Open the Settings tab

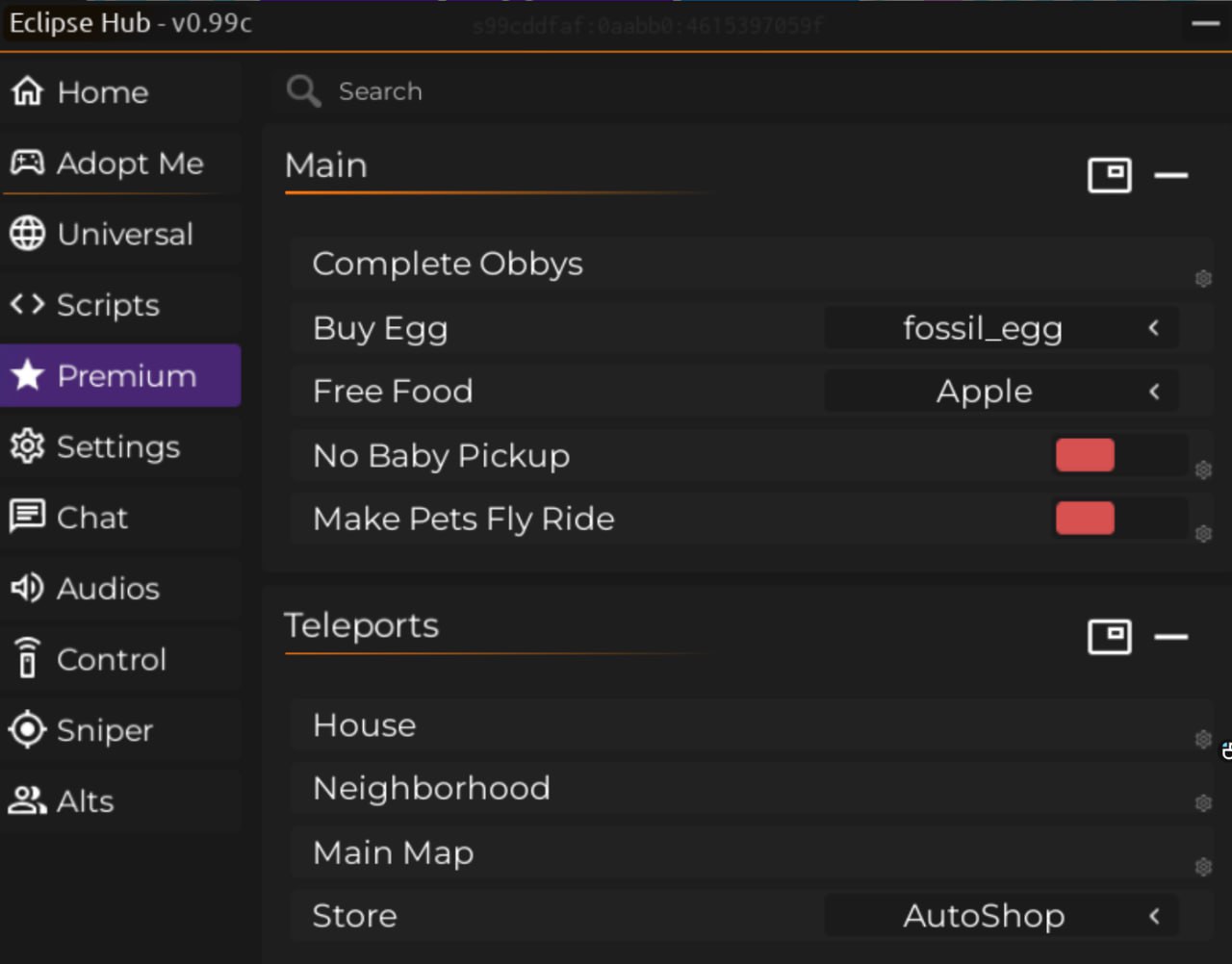pyautogui.click(x=120, y=446)
